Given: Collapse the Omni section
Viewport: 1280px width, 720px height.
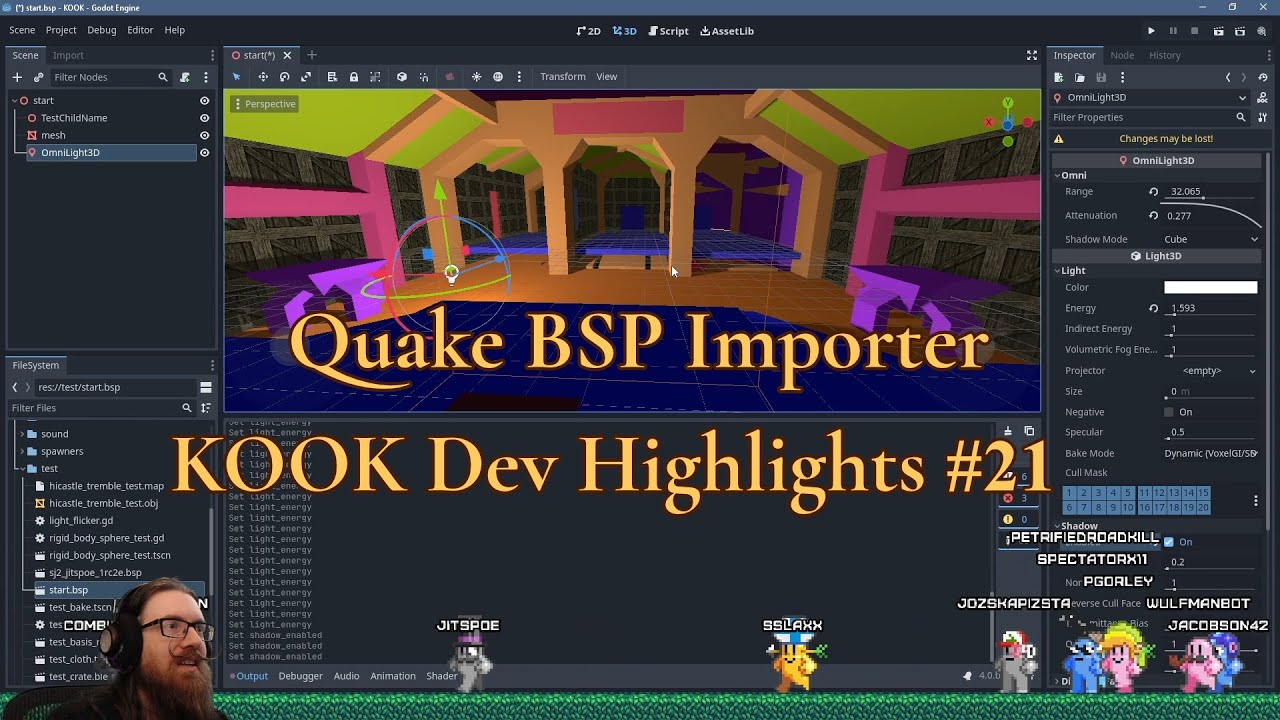Looking at the screenshot, I should pyautogui.click(x=1058, y=175).
